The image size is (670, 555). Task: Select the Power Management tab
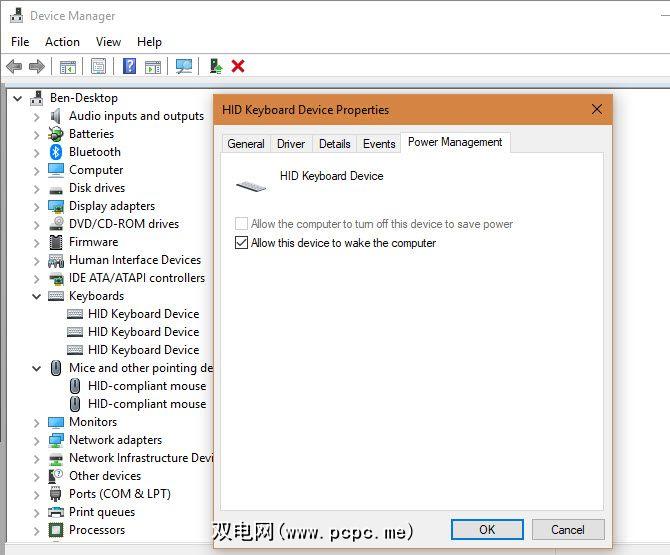455,142
